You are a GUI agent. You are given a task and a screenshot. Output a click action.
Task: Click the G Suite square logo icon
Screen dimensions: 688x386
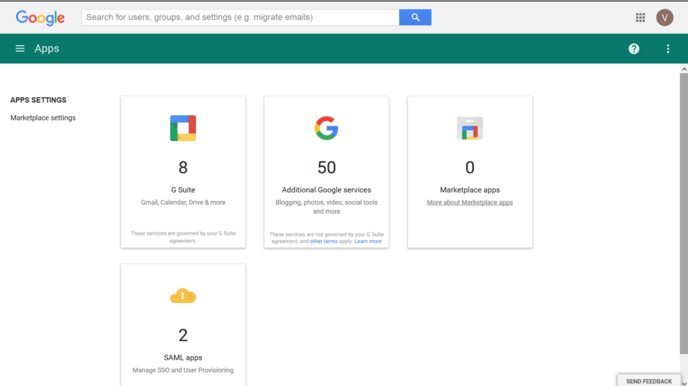[183, 128]
